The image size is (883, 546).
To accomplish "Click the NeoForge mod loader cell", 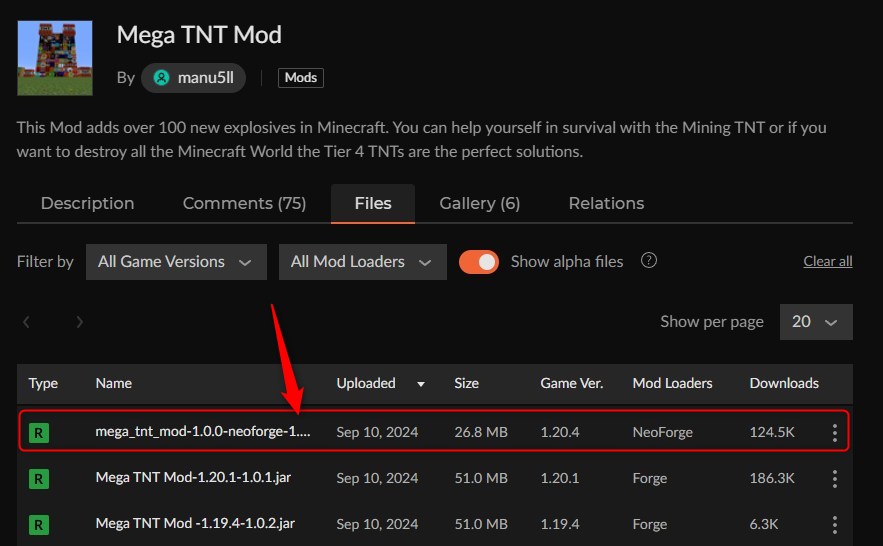I will 662,432.
